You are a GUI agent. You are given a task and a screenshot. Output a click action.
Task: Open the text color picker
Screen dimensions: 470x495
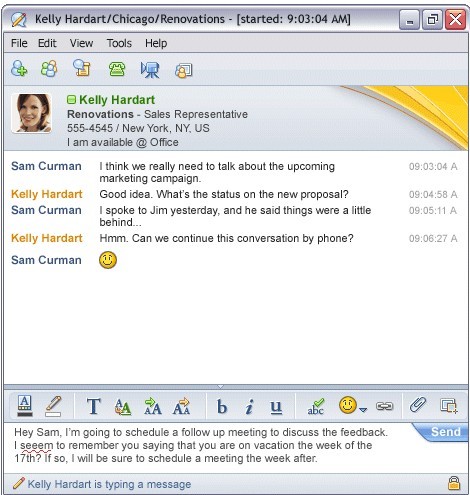click(25, 406)
